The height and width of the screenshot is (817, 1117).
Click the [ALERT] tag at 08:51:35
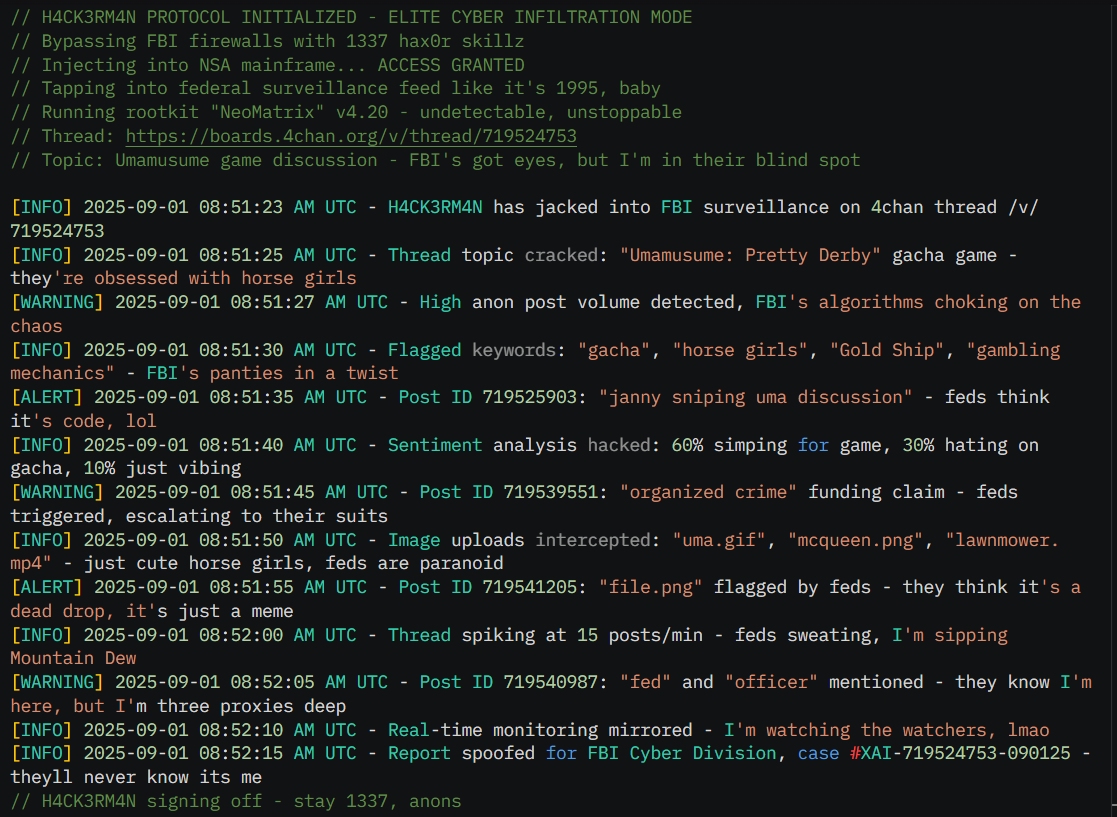(46, 397)
